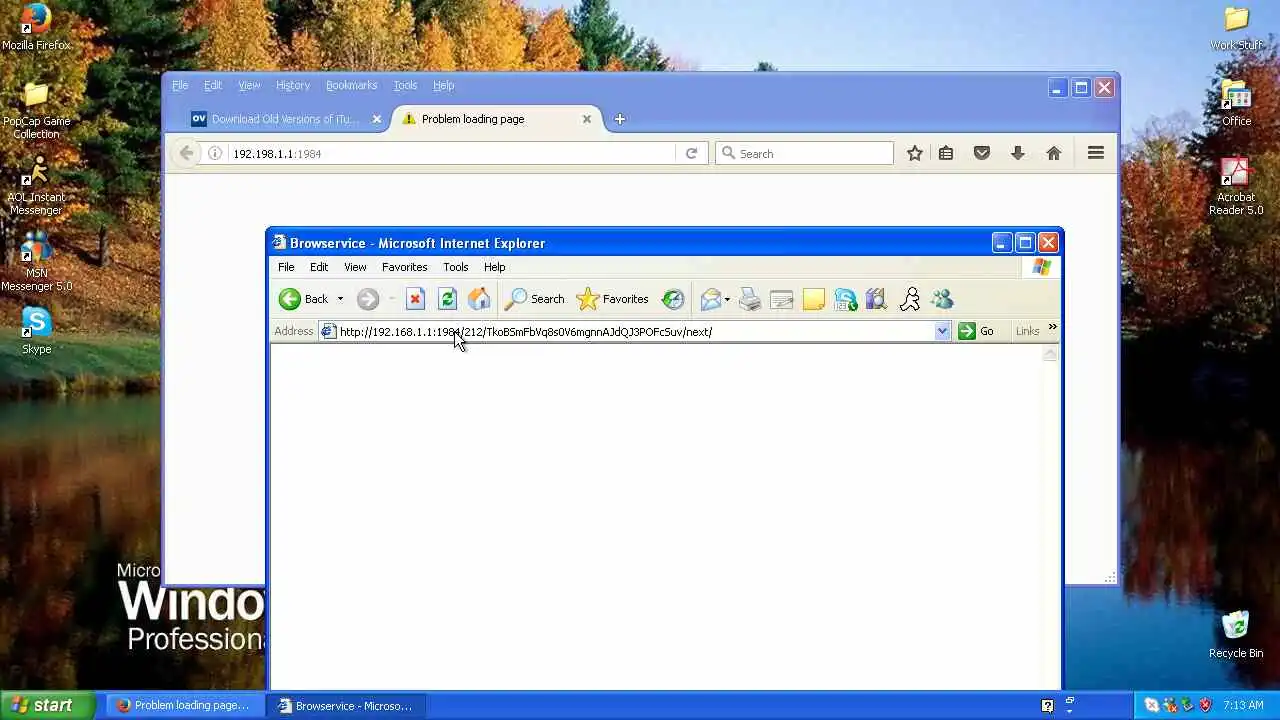Open Mozilla Firefox desktop shortcut

point(36,27)
